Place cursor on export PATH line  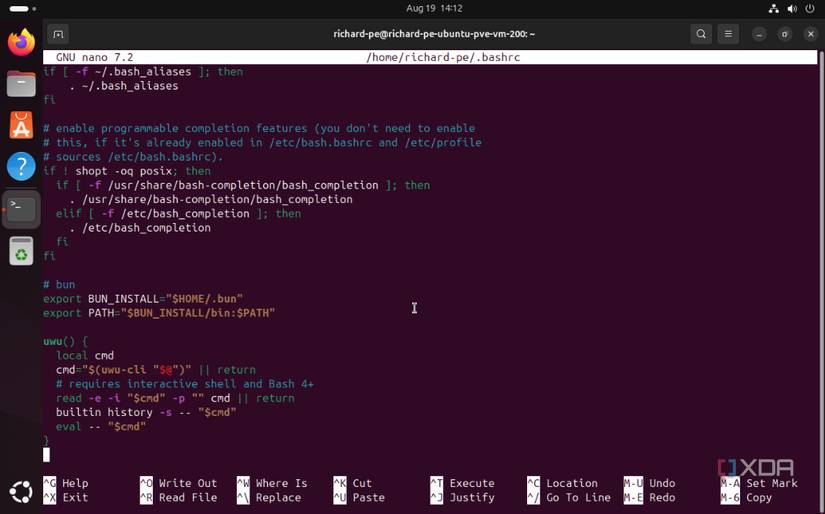pos(159,313)
